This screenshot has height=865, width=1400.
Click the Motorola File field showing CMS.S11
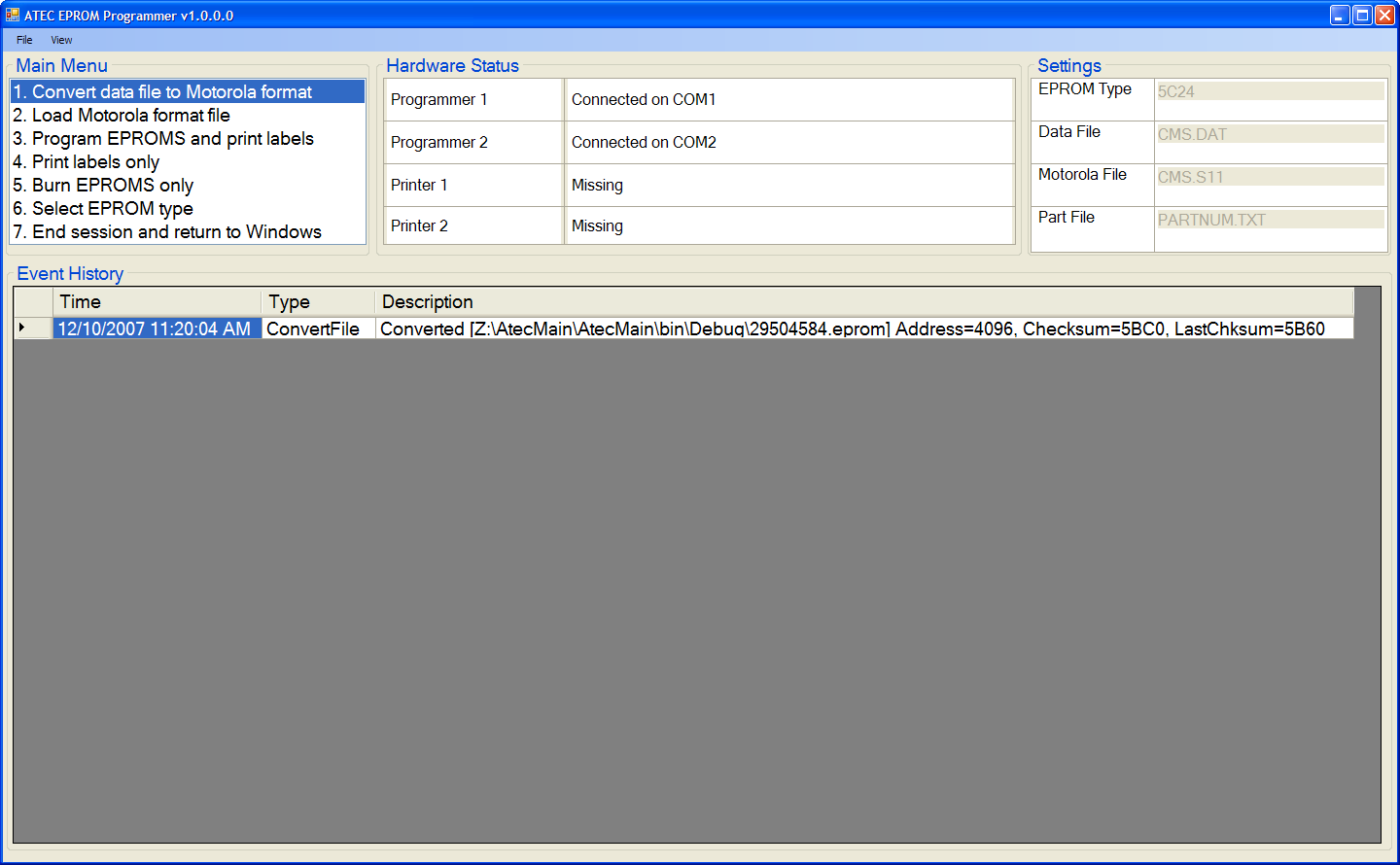1270,177
